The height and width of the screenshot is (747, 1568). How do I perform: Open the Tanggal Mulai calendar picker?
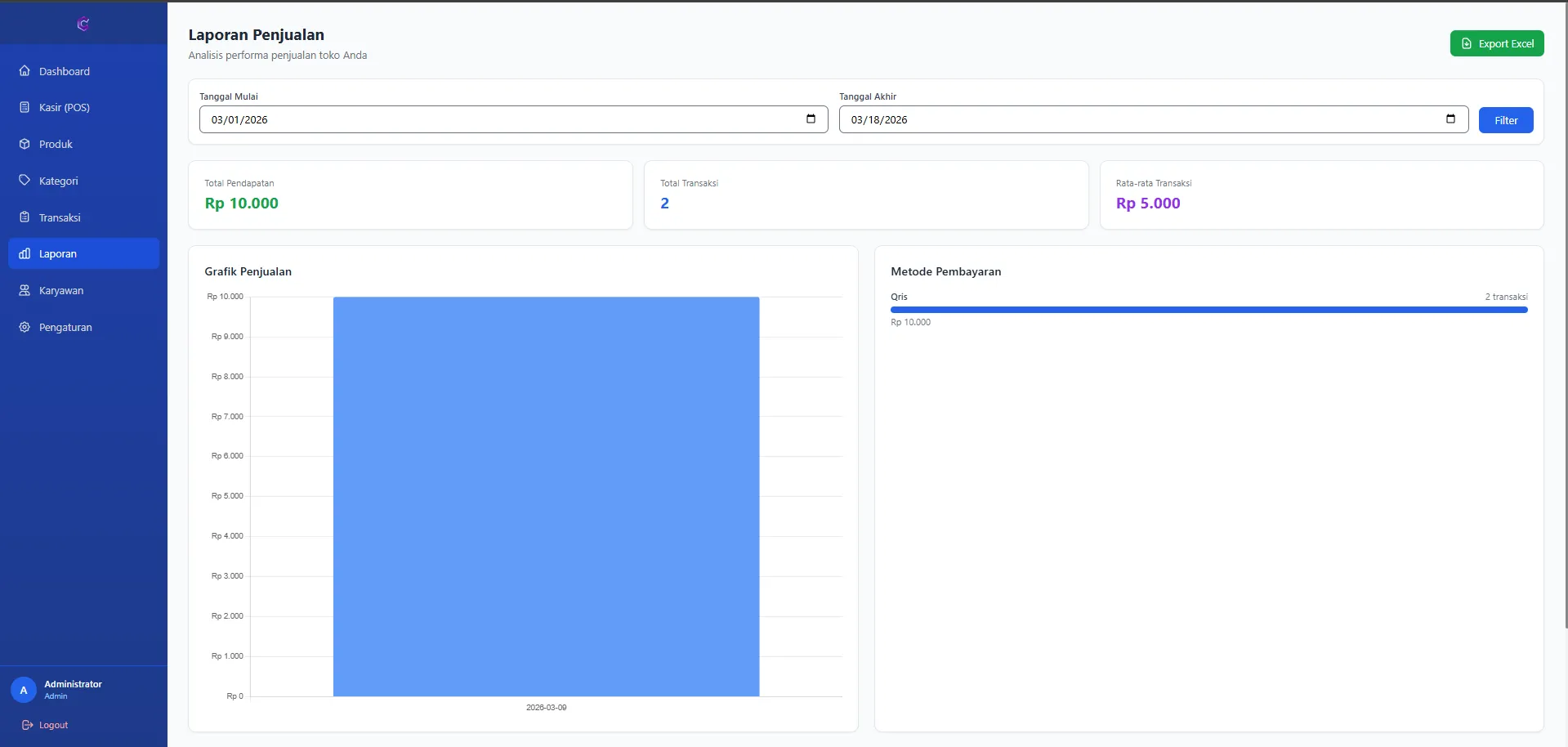811,119
